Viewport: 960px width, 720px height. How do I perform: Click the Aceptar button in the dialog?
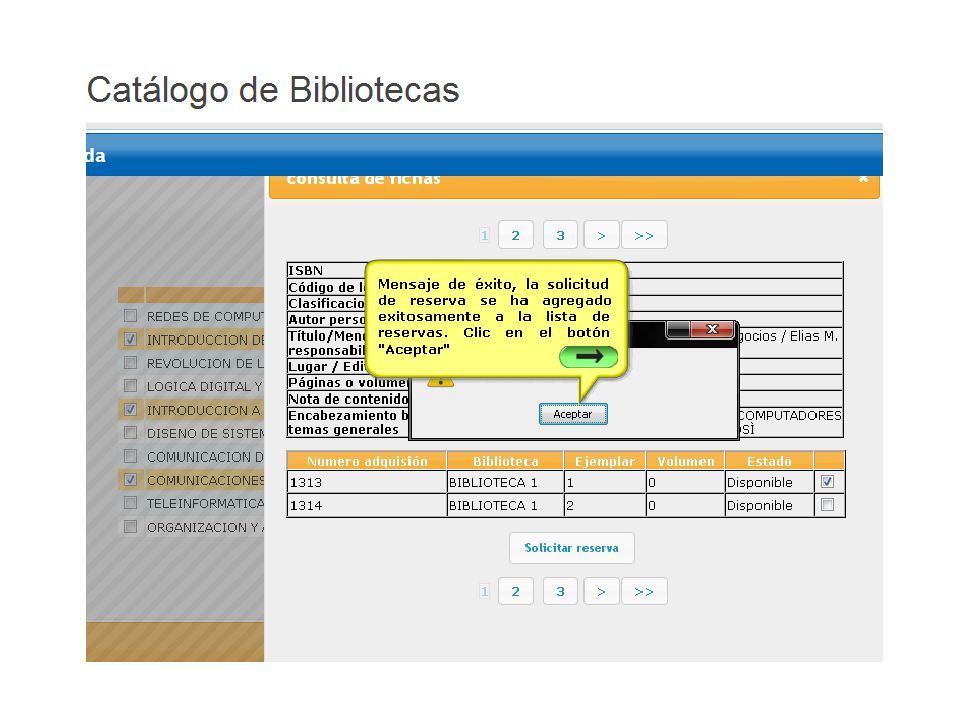click(x=573, y=414)
